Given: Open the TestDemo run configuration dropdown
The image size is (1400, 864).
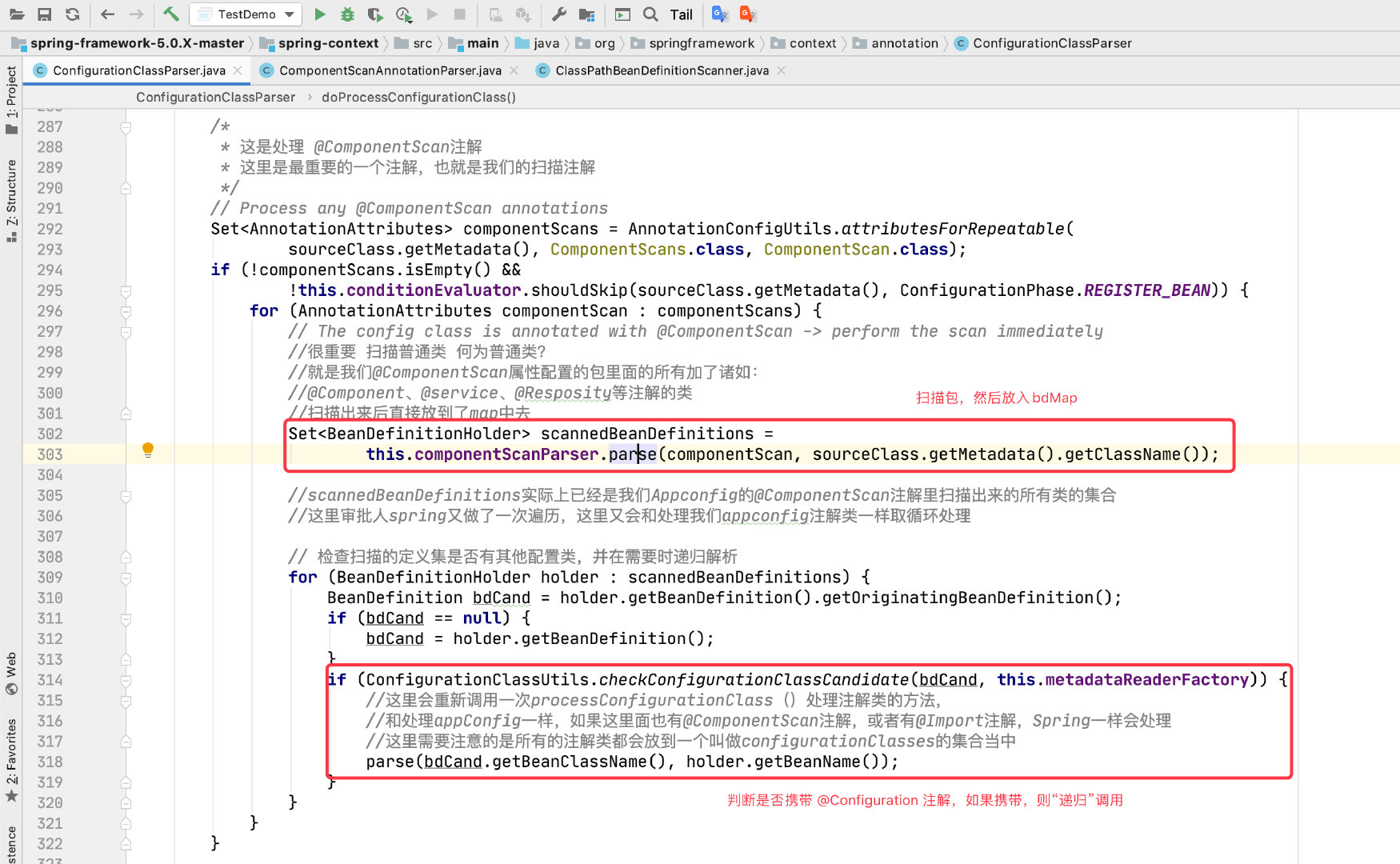Looking at the screenshot, I should coord(246,14).
